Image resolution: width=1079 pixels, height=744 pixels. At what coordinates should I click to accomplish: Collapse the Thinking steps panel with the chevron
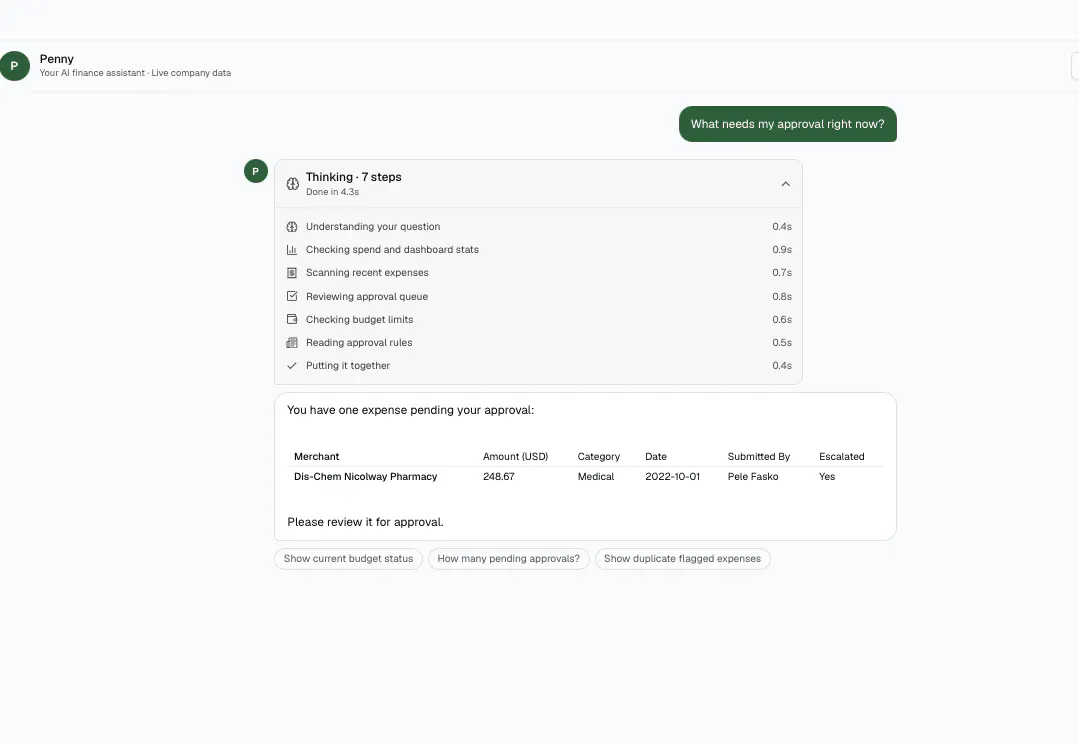point(785,184)
